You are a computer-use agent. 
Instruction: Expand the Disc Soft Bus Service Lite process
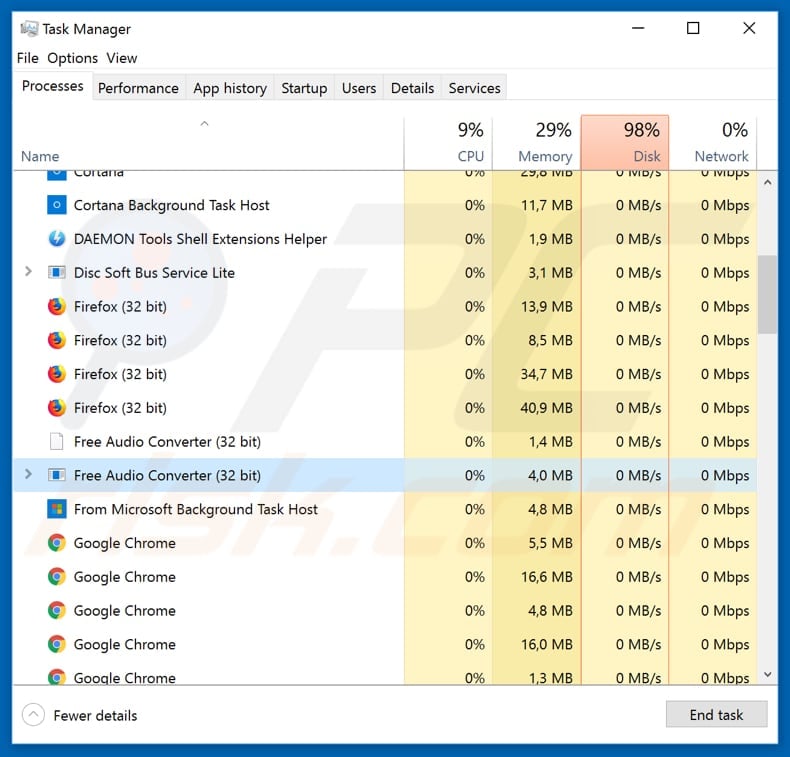(28, 272)
